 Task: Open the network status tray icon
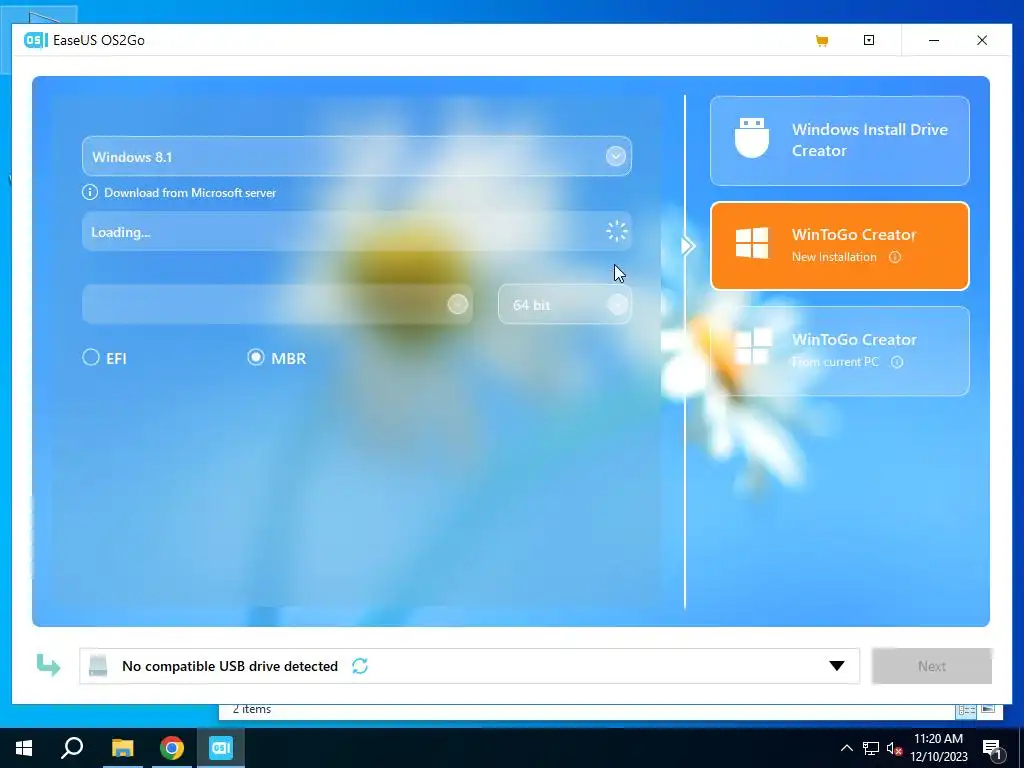pos(871,748)
